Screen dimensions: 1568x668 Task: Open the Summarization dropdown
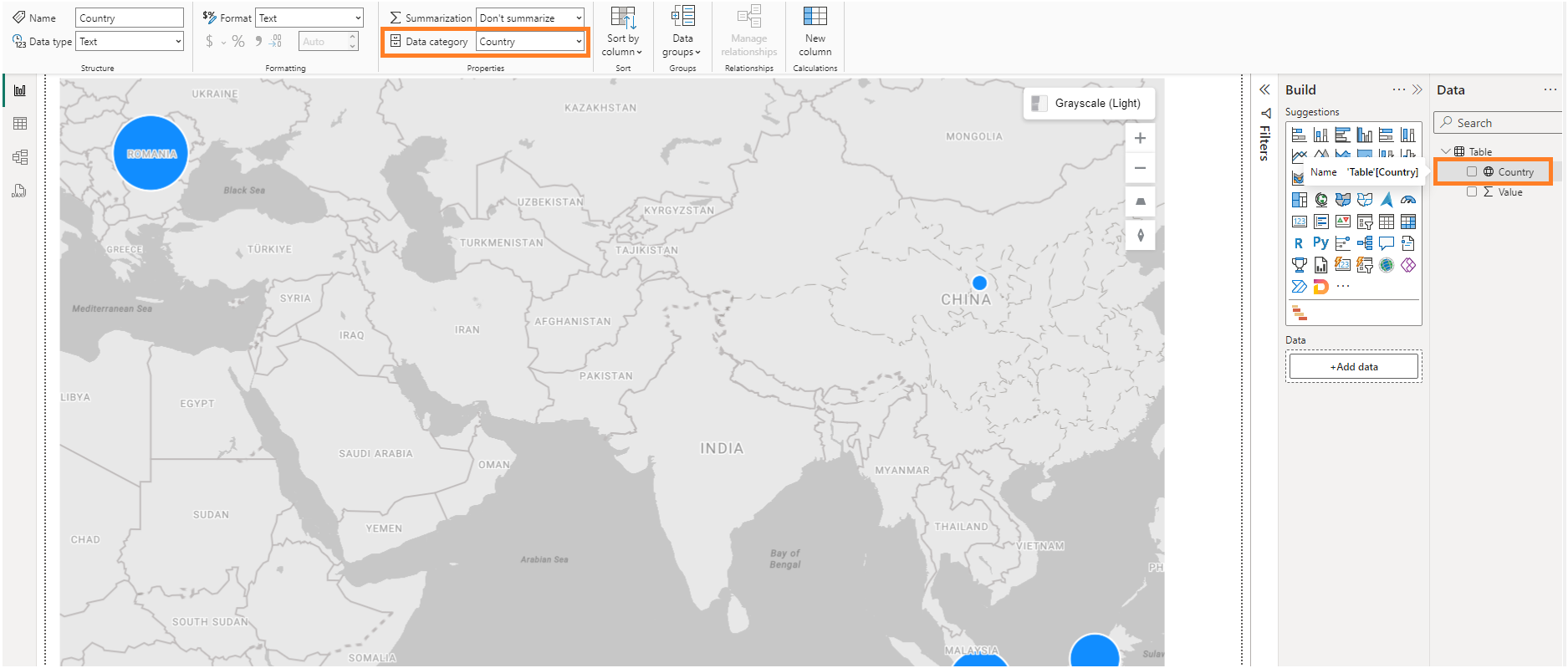click(530, 18)
